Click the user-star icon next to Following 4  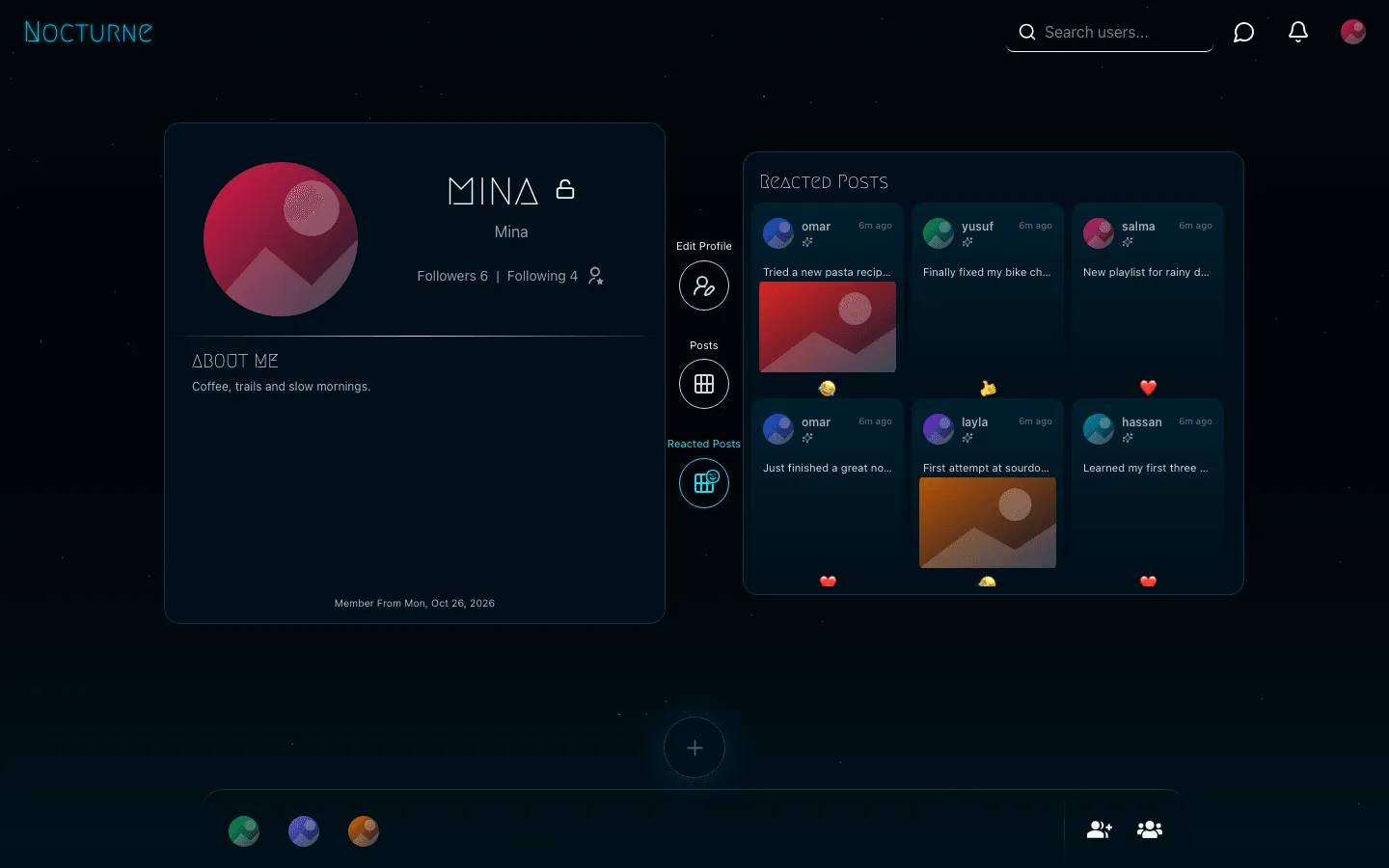(x=596, y=276)
